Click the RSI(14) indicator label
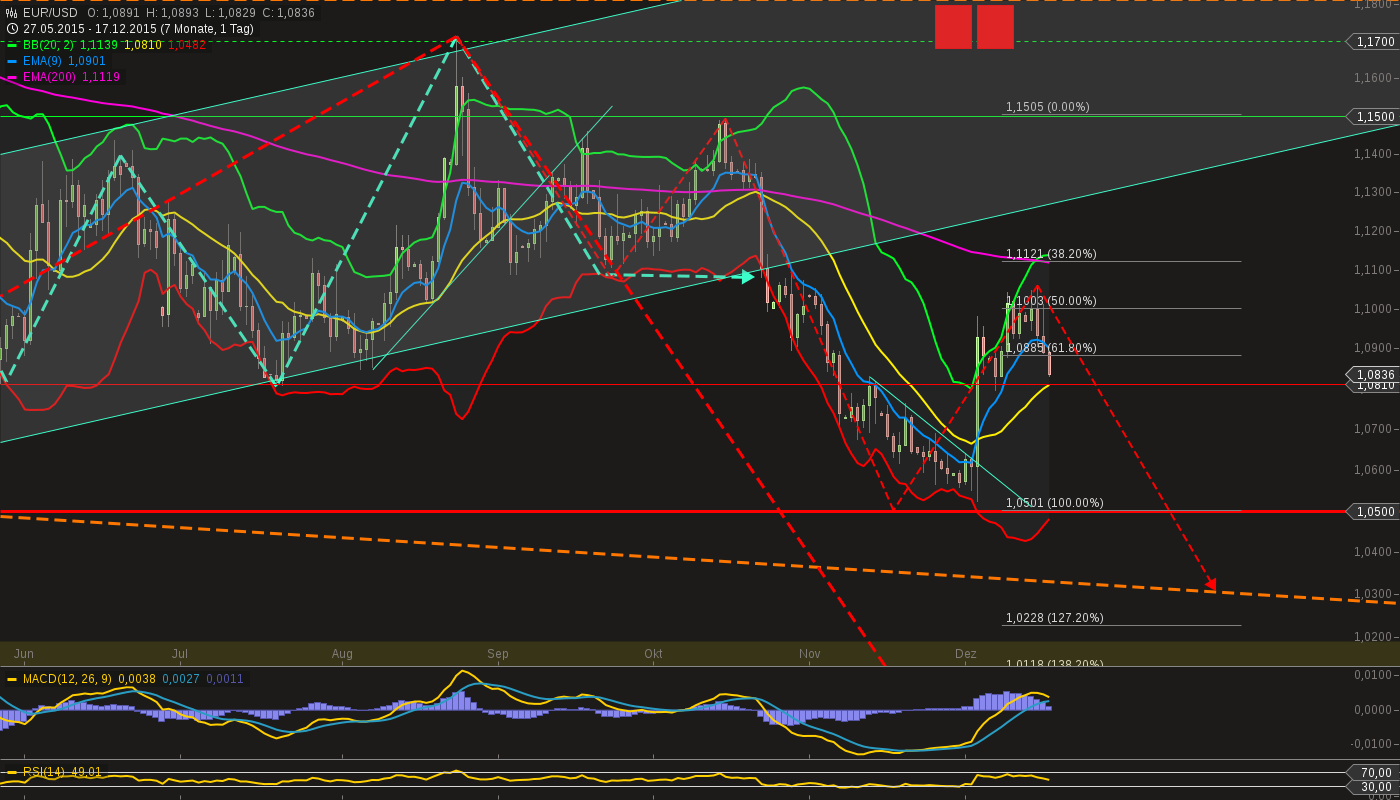Viewport: 1400px width, 800px height. 45,772
